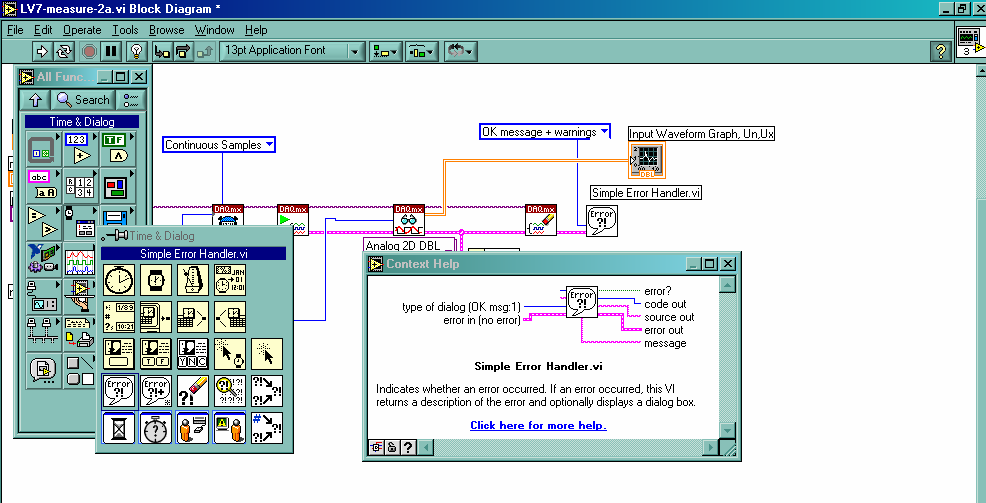Click the Search button in functions palette
Screen dimensions: 986x503
(x=84, y=100)
